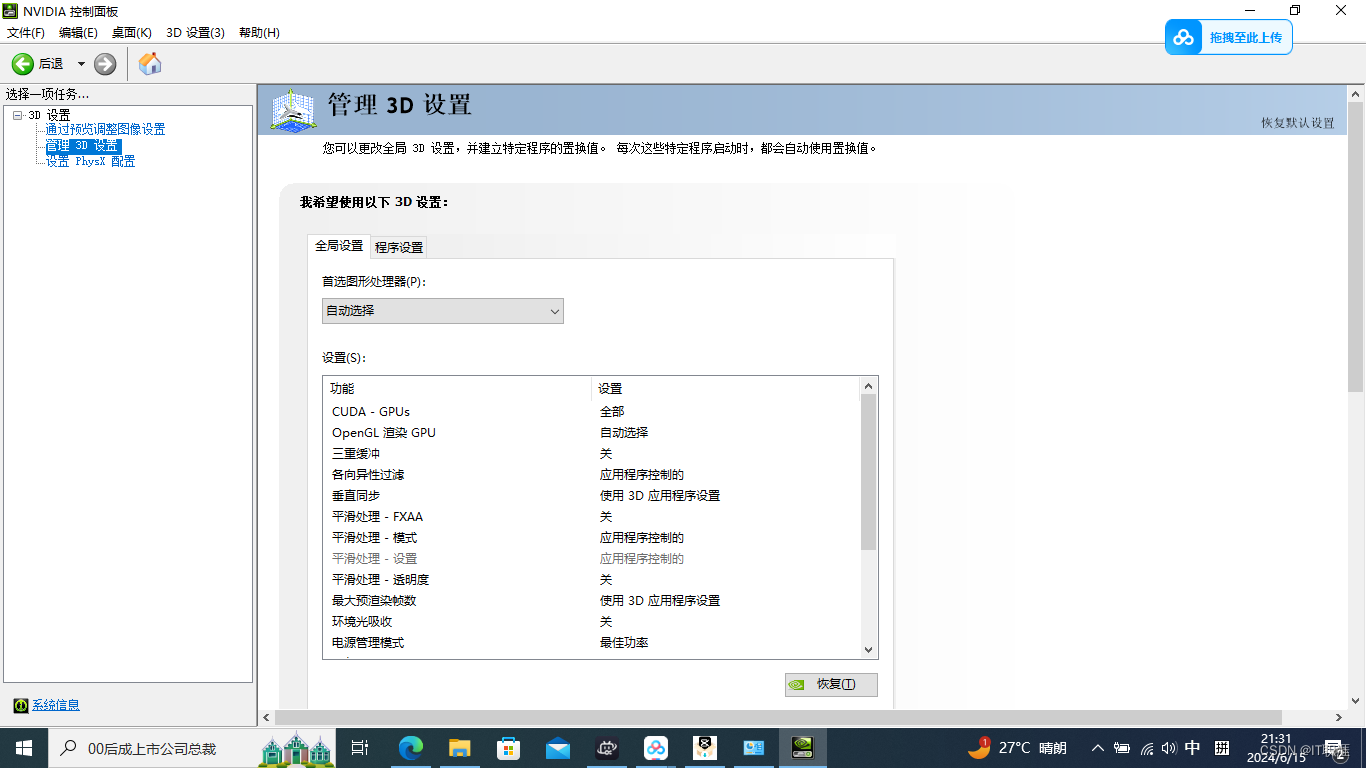This screenshot has width=1366, height=768.
Task: Open the 系统信息 link
Action: pyautogui.click(x=56, y=705)
